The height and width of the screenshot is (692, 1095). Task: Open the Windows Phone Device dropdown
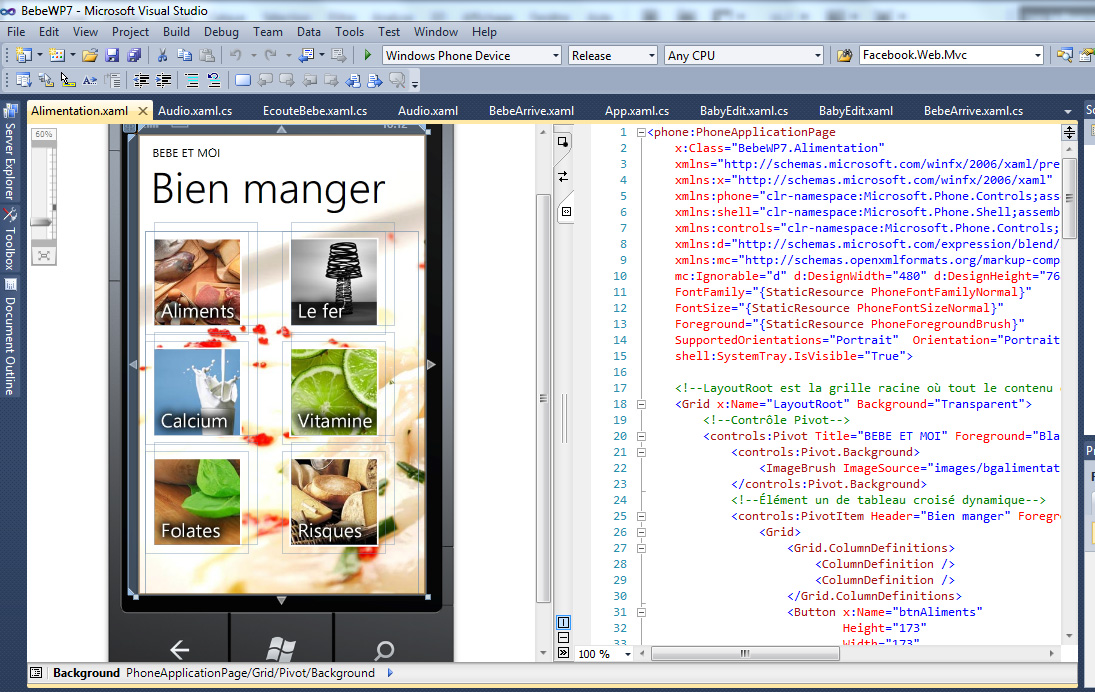[x=553, y=56]
